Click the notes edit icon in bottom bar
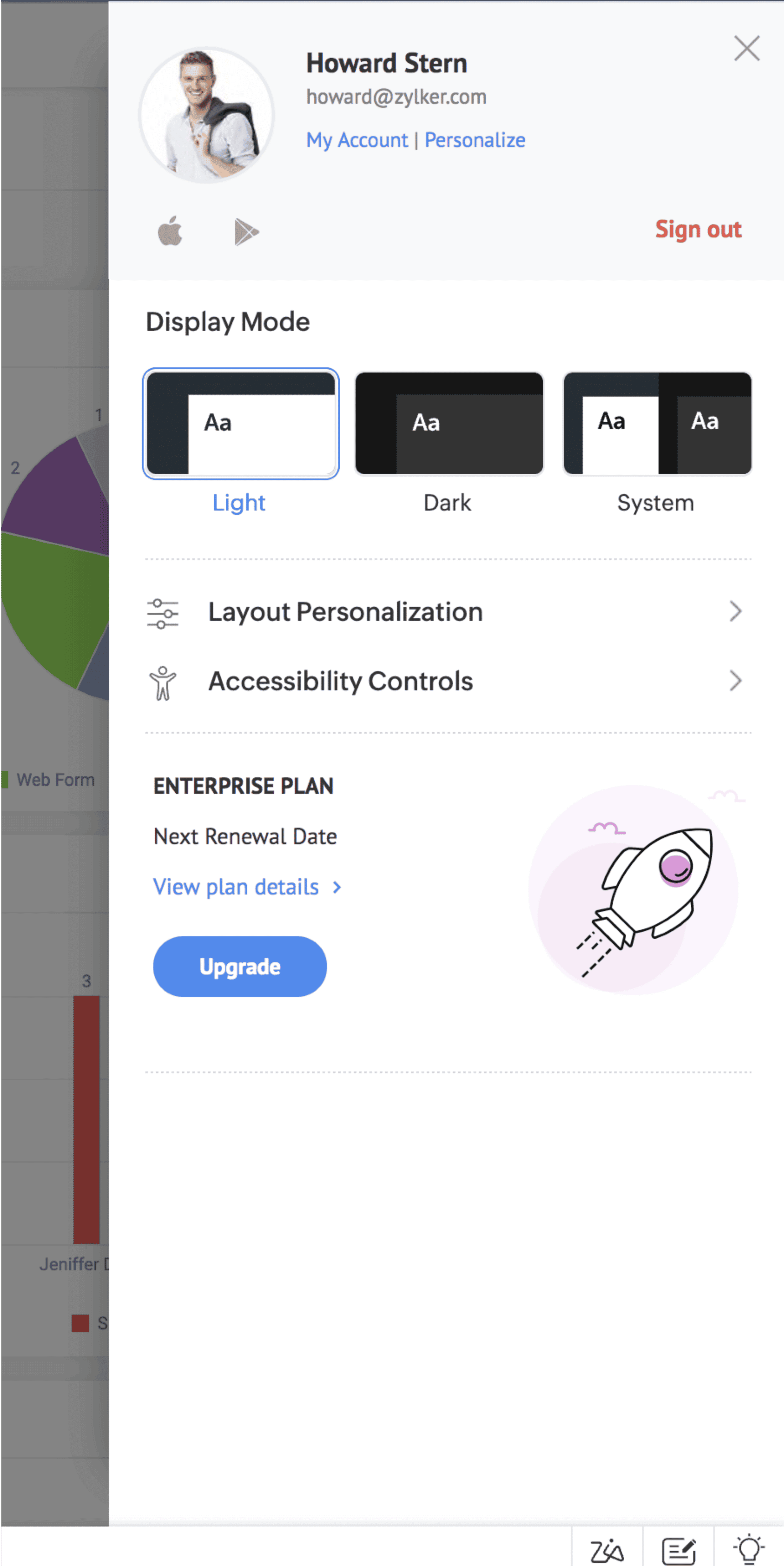784x1566 pixels. click(678, 1550)
